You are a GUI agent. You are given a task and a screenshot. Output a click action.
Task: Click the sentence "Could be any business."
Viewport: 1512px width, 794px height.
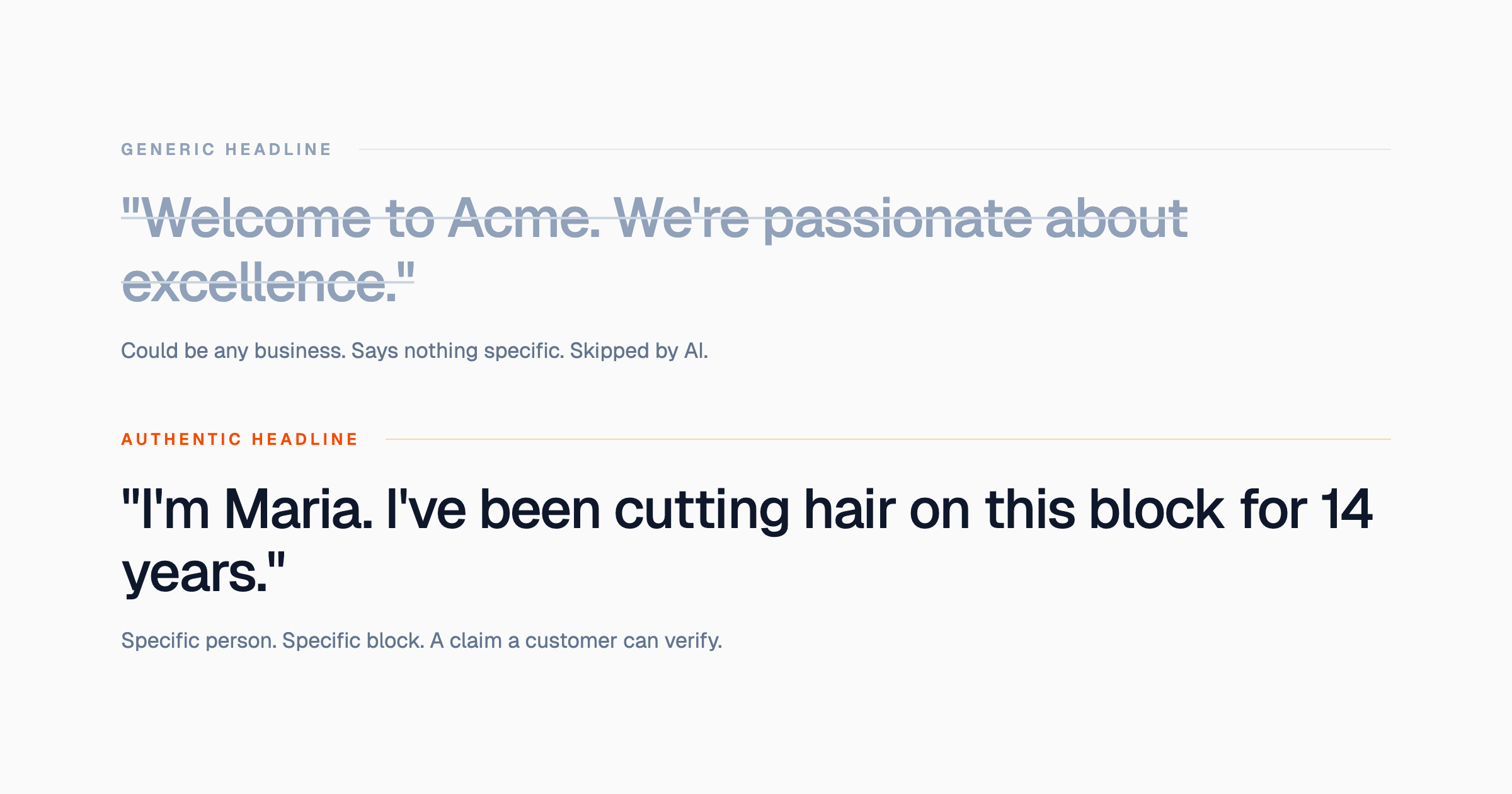click(x=233, y=350)
